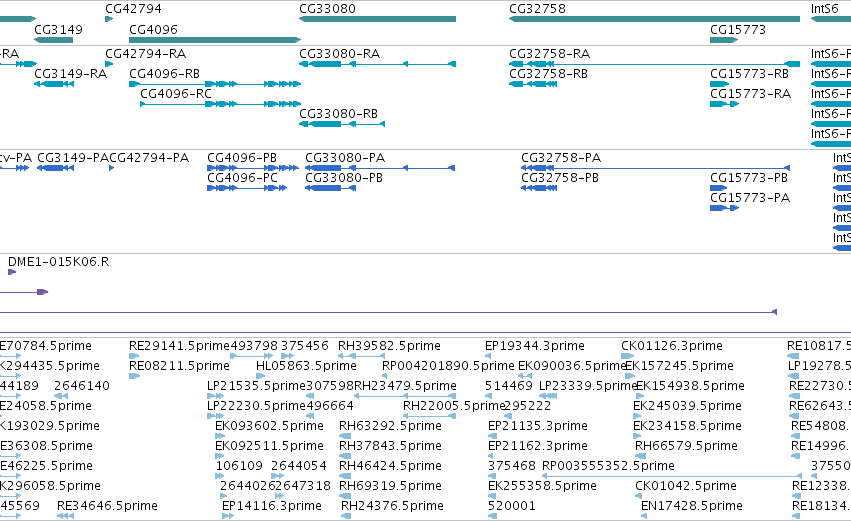Screen dimensions: 851x521
Task: Select transcript CG4096-RB
Action: pyautogui.click(x=164, y=74)
